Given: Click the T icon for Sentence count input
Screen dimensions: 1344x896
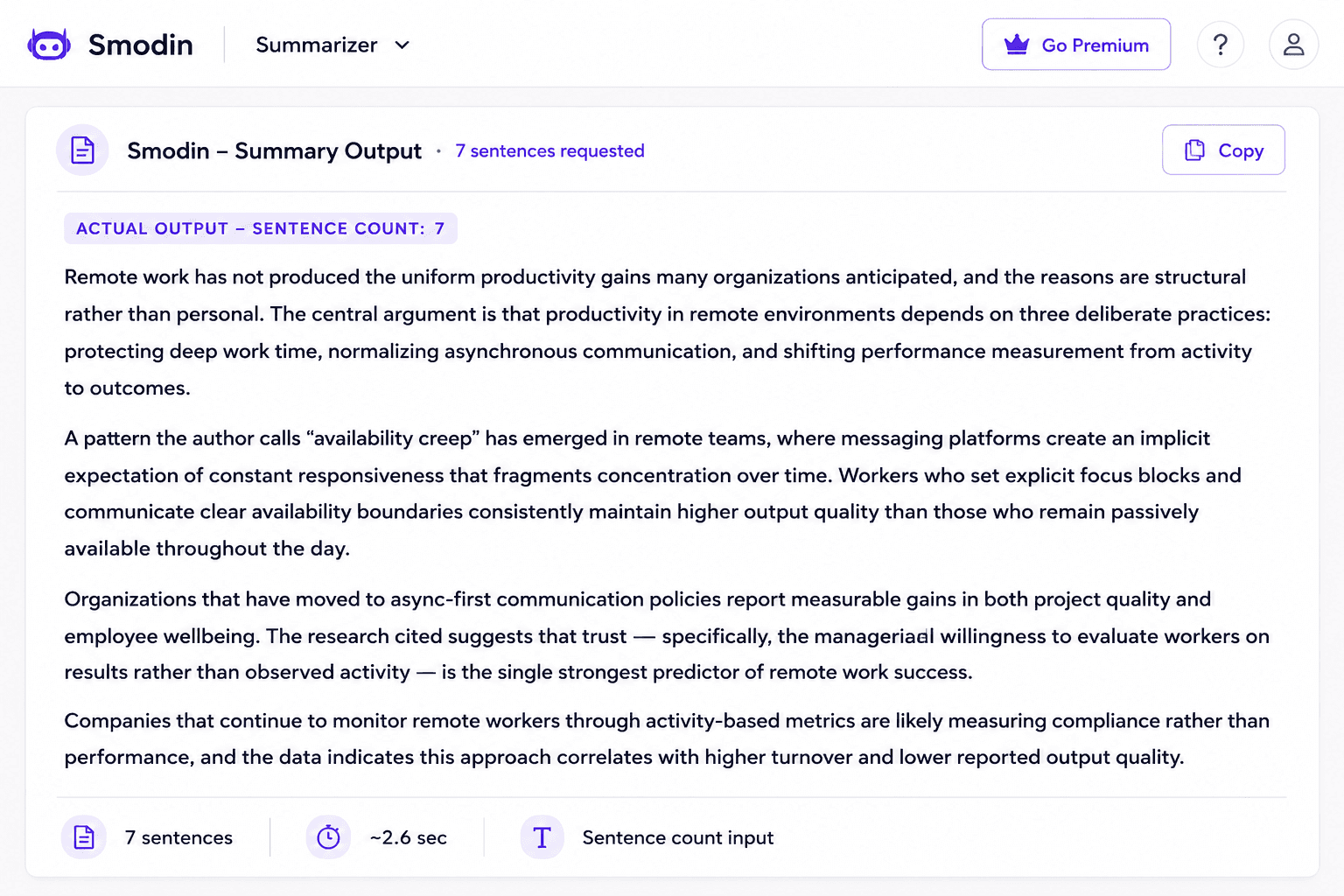Looking at the screenshot, I should tap(542, 837).
